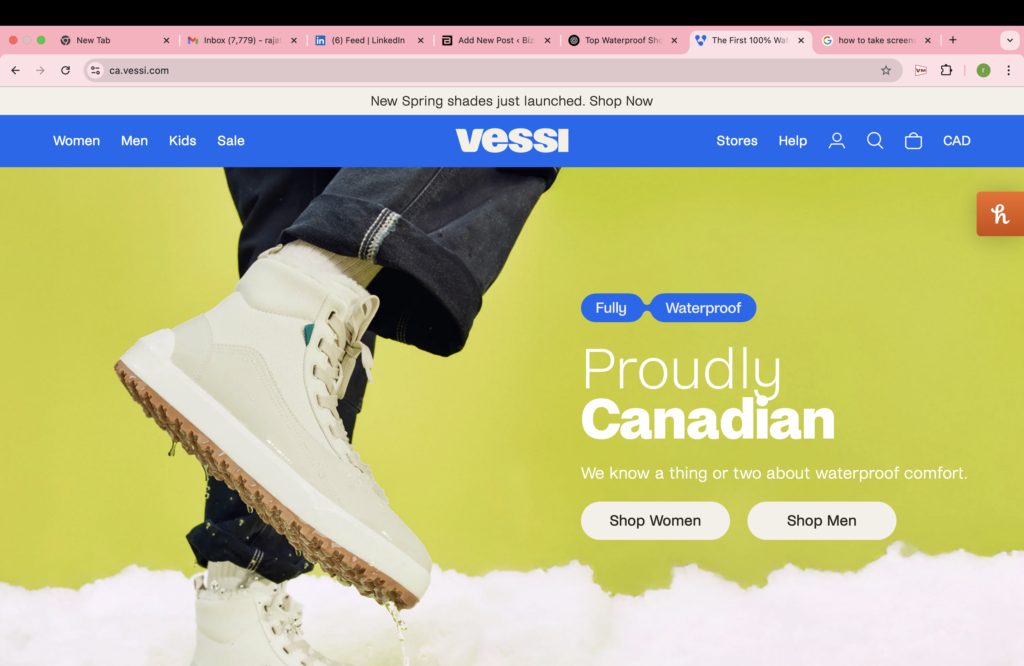Open the Women navigation menu
1024x666 pixels.
76,140
